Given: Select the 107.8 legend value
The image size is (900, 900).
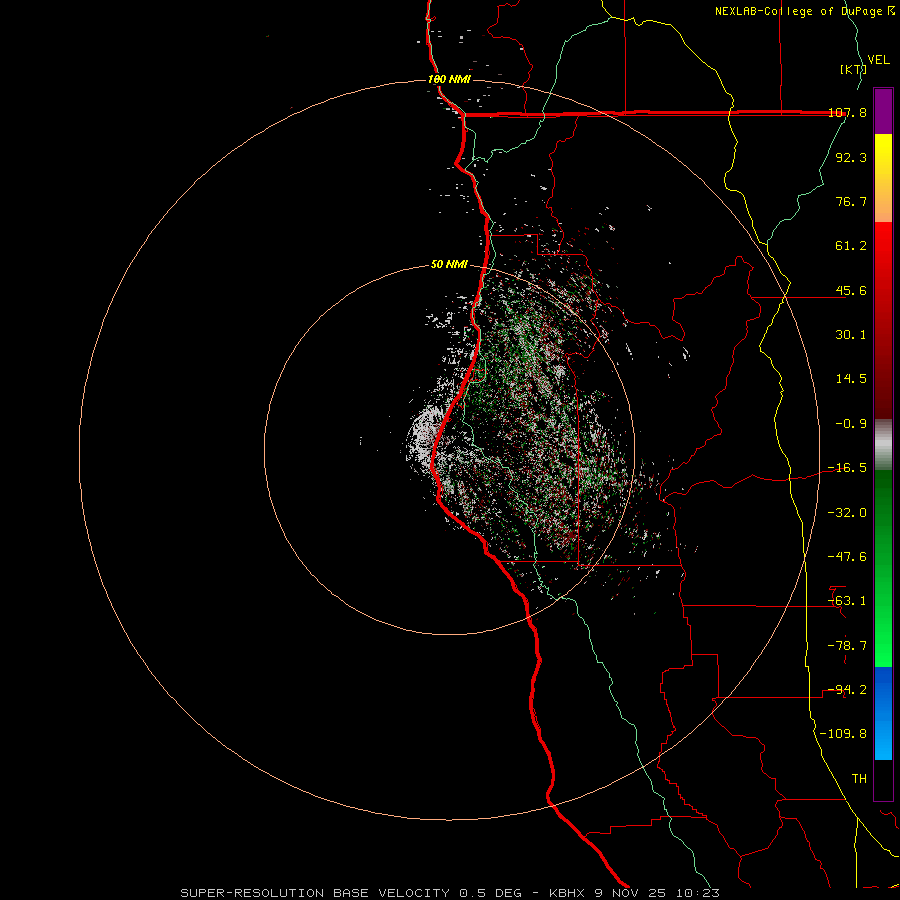Looking at the screenshot, I should (x=847, y=112).
